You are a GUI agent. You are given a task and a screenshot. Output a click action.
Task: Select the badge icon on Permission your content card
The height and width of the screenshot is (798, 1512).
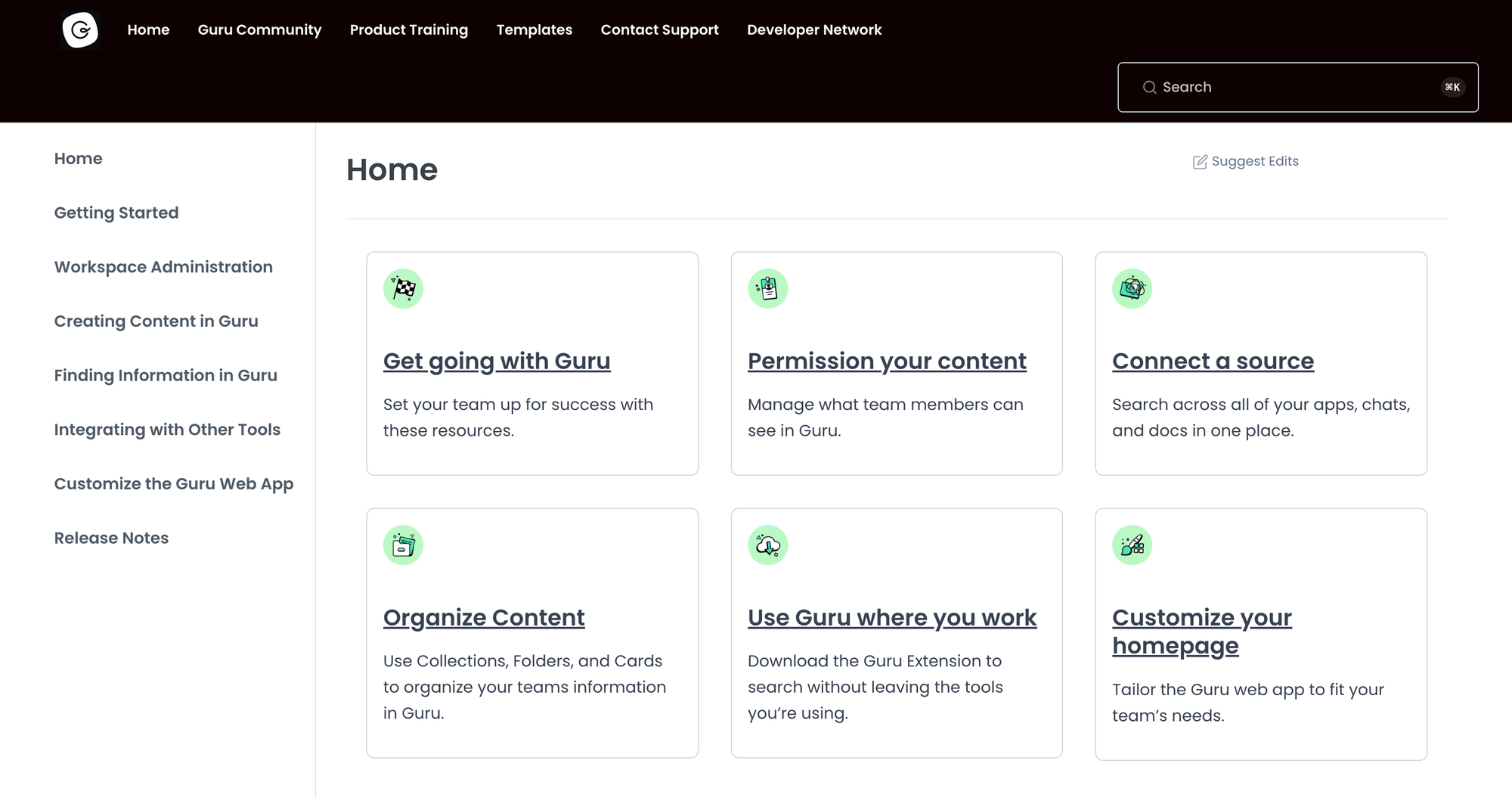pos(767,288)
